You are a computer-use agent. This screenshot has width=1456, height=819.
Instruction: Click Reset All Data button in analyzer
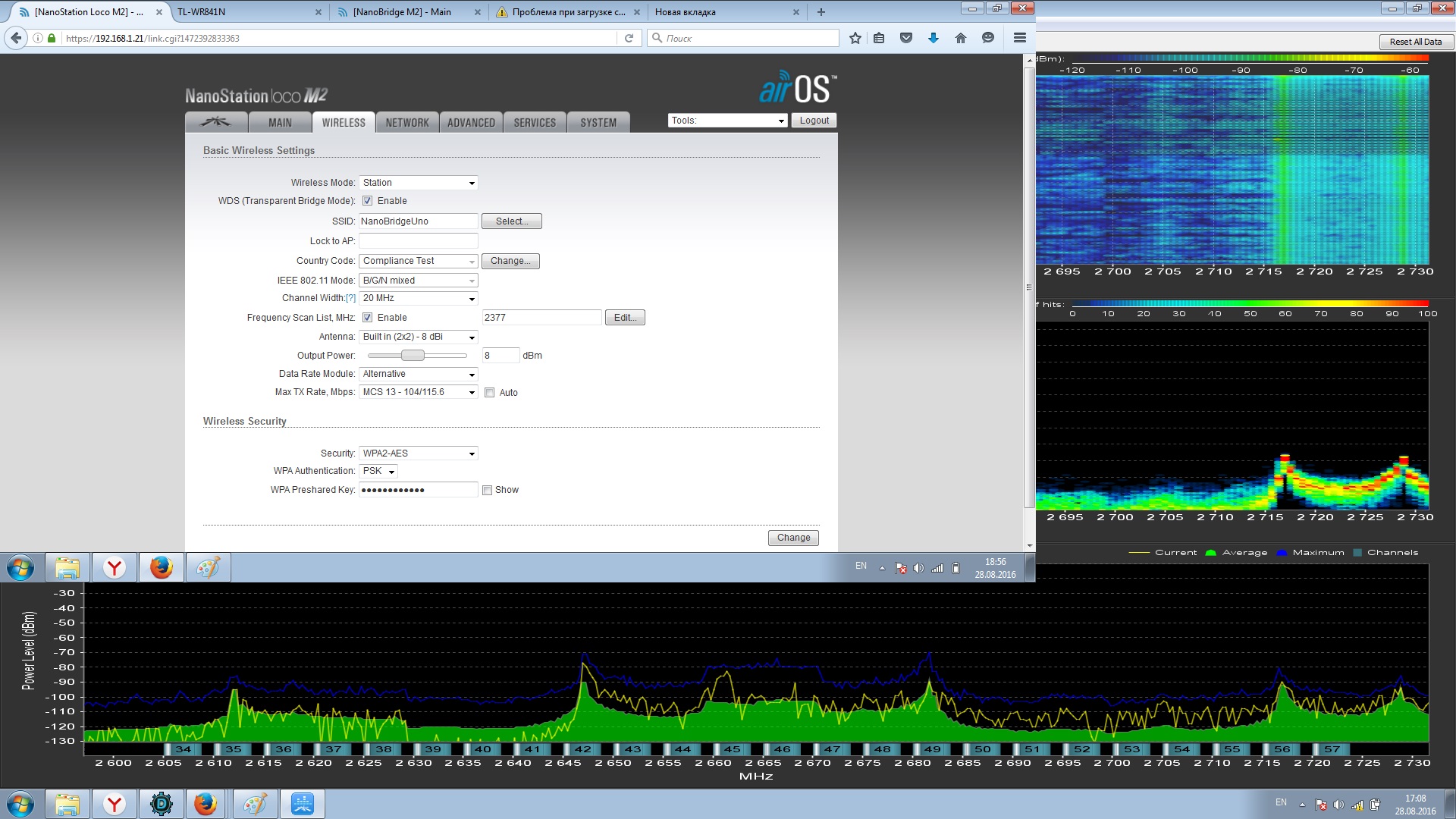coord(1415,42)
